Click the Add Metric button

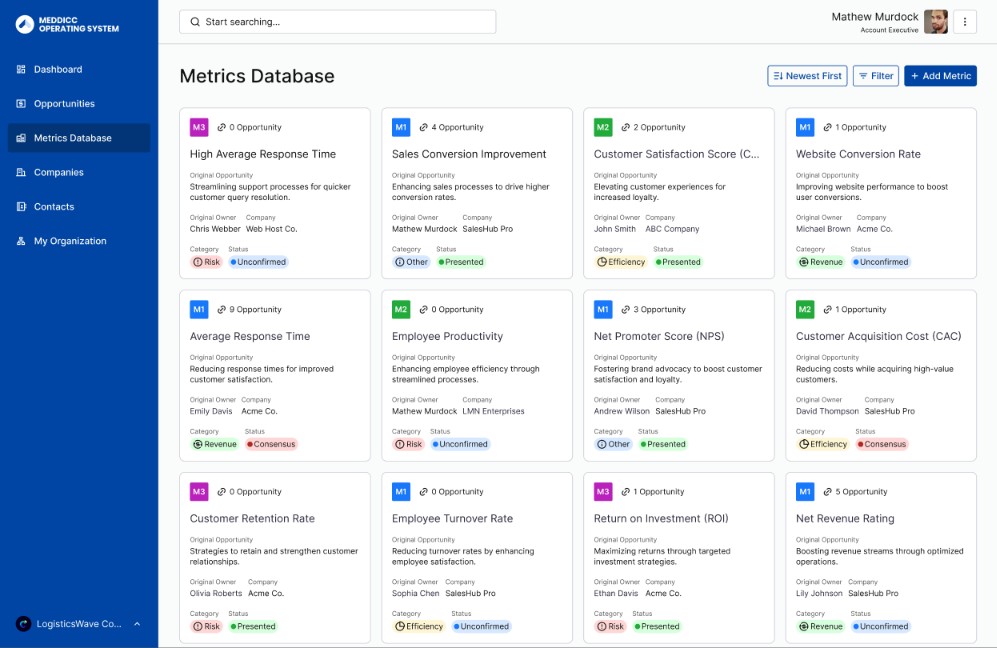click(940, 75)
